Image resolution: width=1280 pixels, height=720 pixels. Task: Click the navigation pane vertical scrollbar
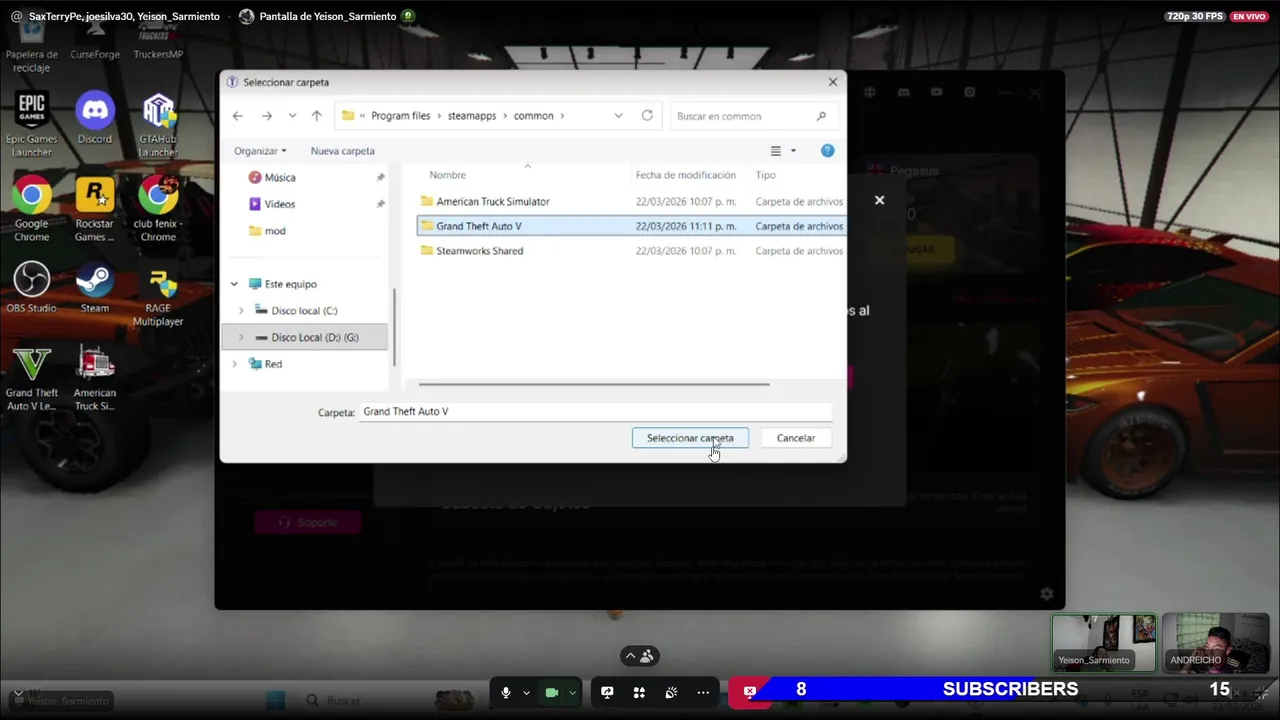(x=395, y=326)
